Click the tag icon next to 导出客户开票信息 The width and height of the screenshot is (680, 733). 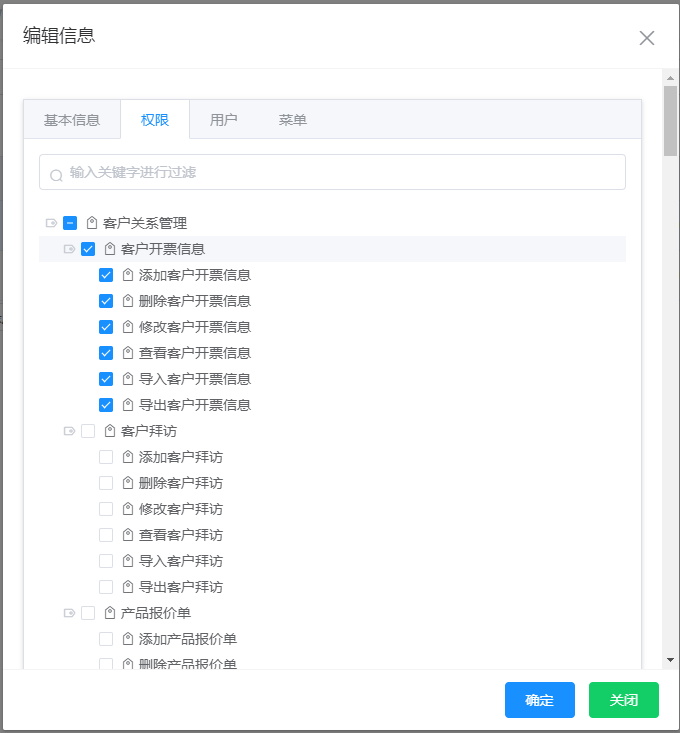click(128, 404)
